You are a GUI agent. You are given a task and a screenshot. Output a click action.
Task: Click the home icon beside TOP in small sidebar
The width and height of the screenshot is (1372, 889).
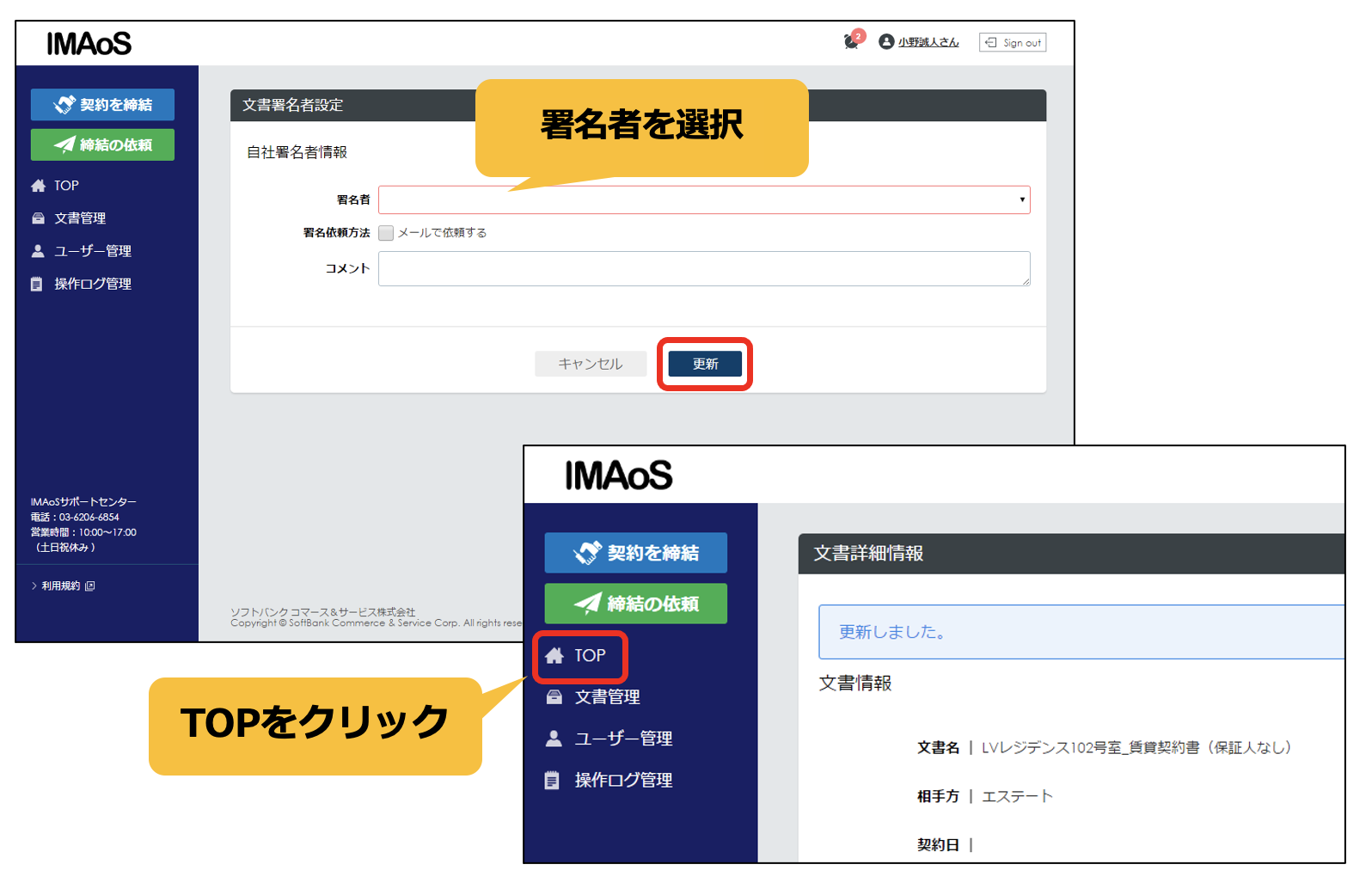[x=39, y=186]
